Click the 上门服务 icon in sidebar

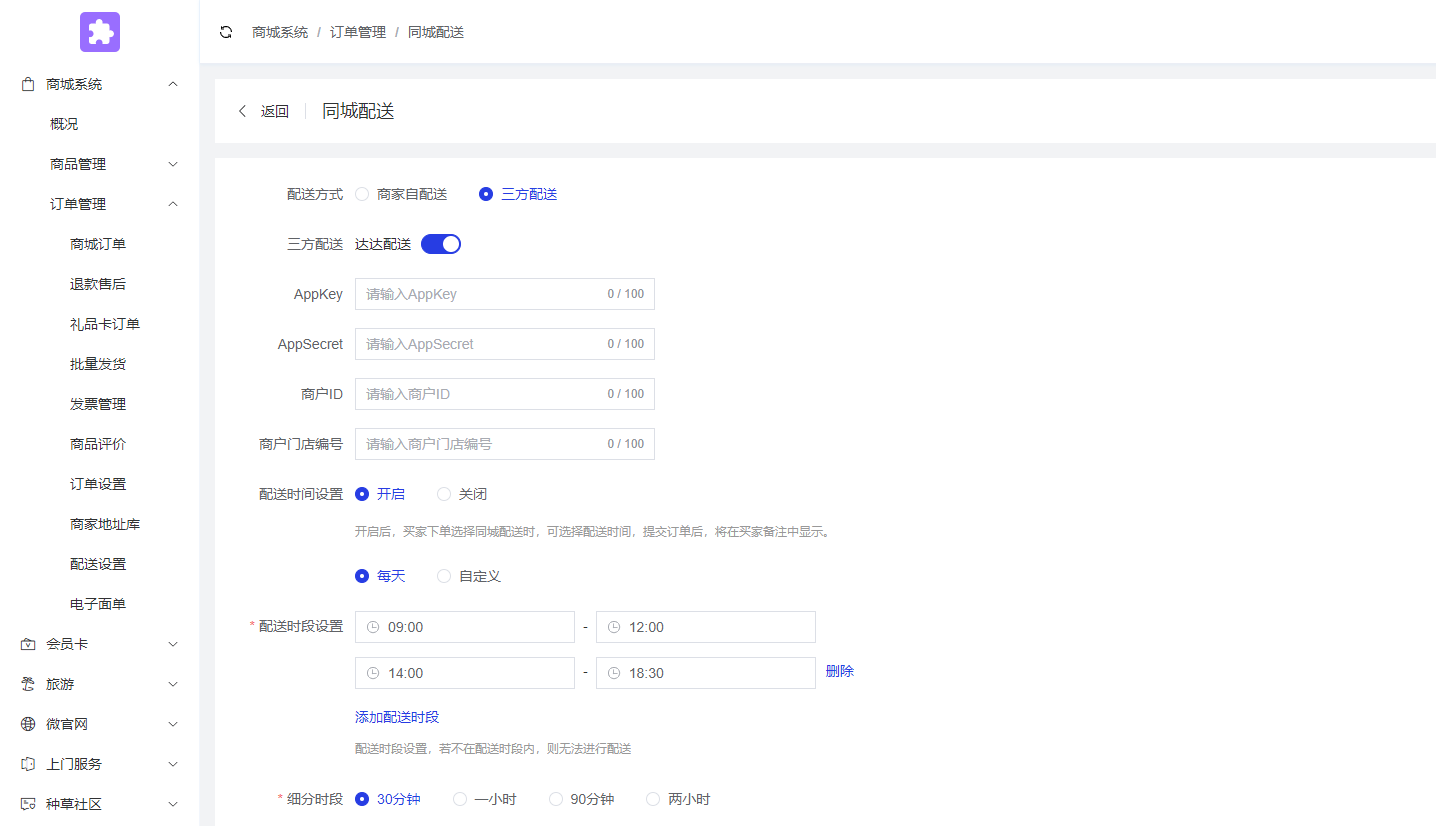pos(27,763)
